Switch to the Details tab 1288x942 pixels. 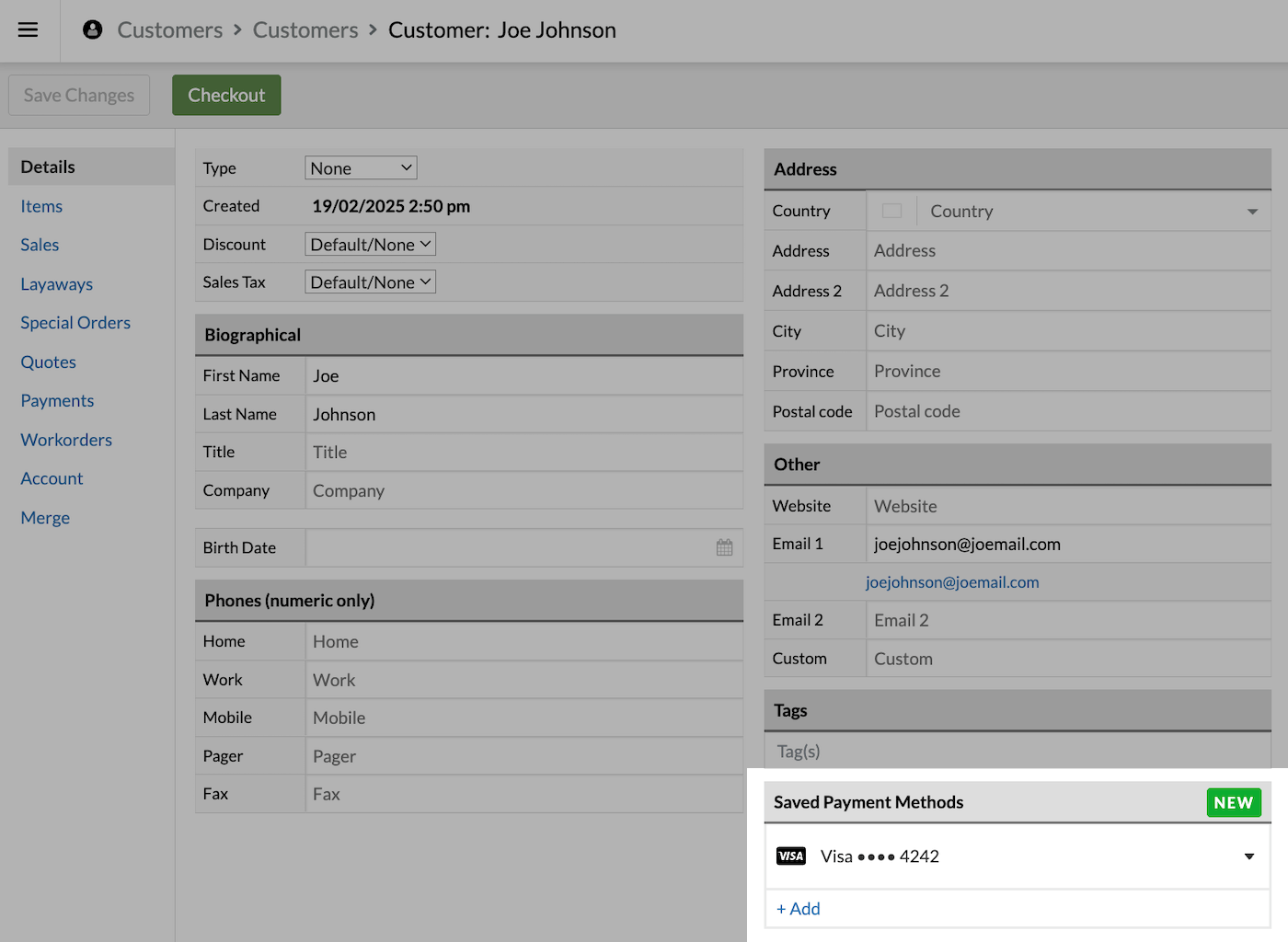pyautogui.click(x=48, y=167)
